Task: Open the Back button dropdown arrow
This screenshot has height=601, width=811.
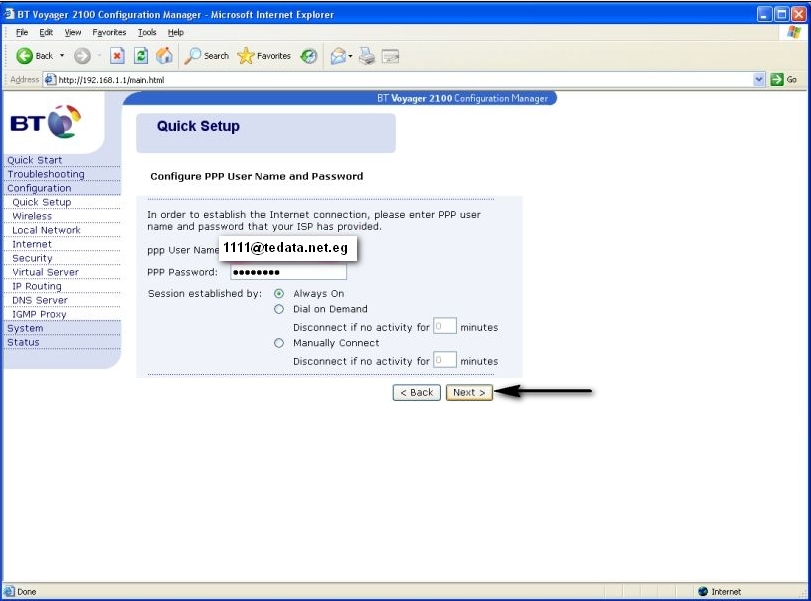Action: (62, 56)
